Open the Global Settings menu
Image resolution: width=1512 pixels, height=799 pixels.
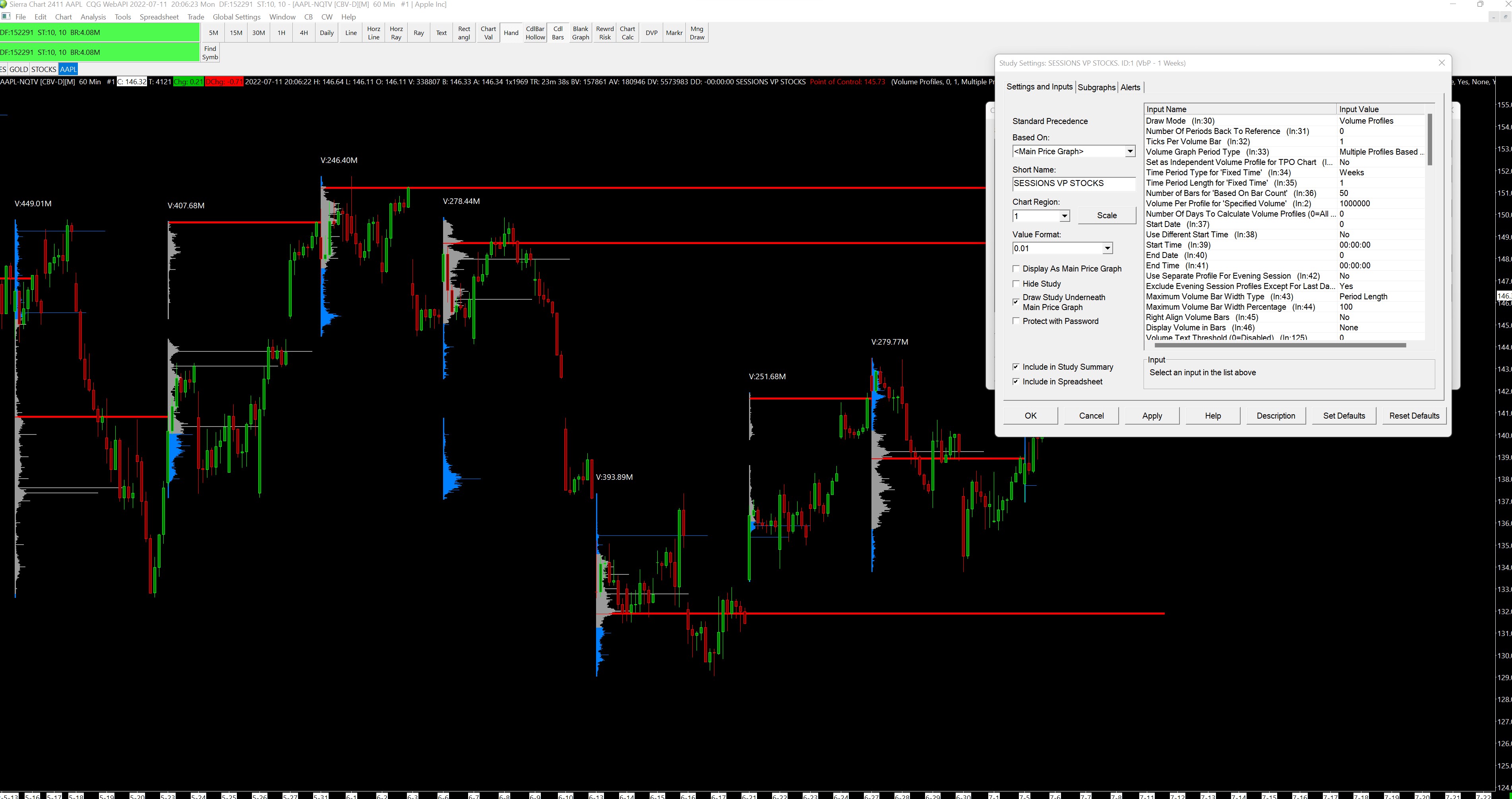pyautogui.click(x=236, y=17)
